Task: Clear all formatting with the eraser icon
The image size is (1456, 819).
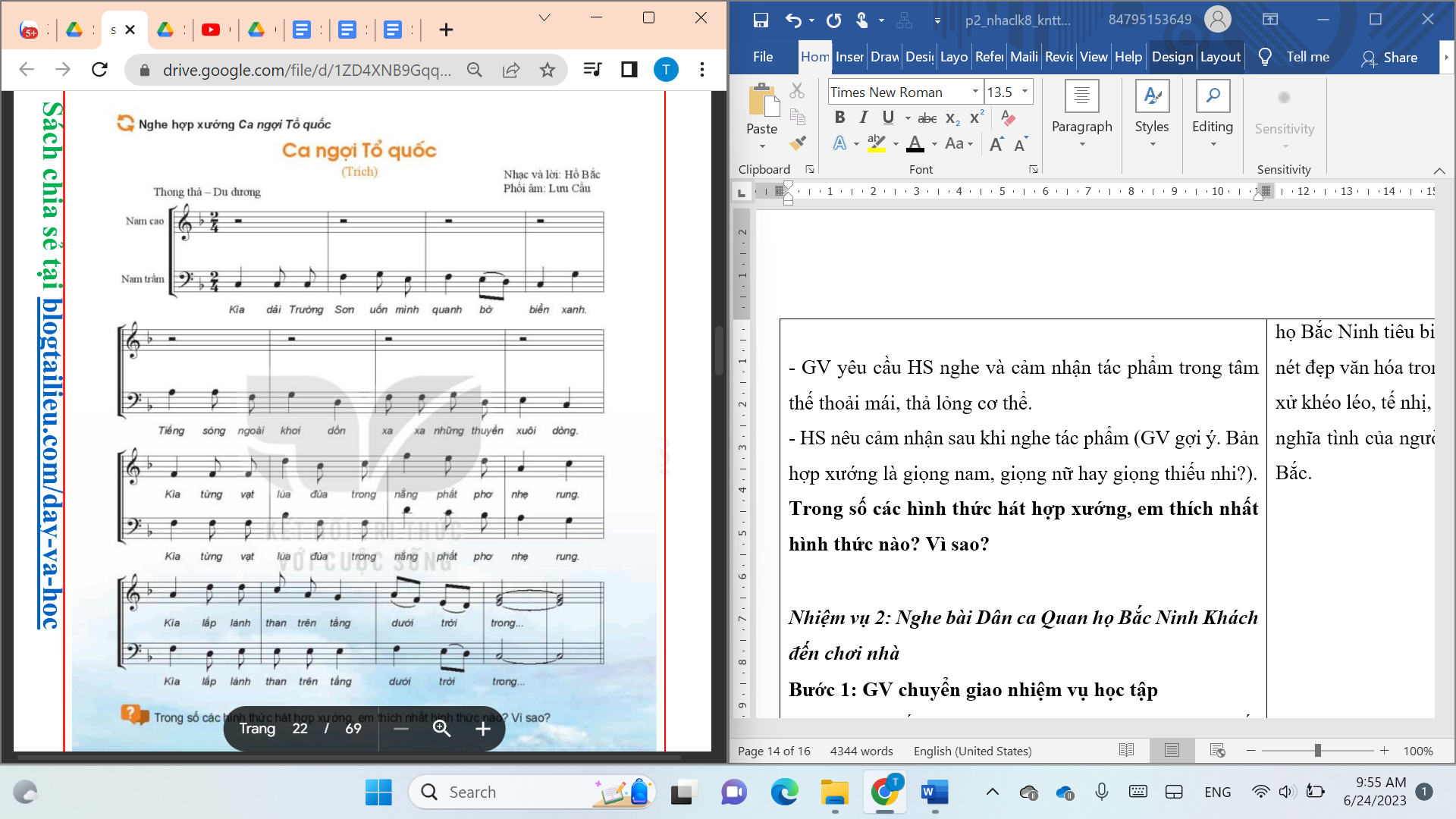Action: coord(1008,118)
